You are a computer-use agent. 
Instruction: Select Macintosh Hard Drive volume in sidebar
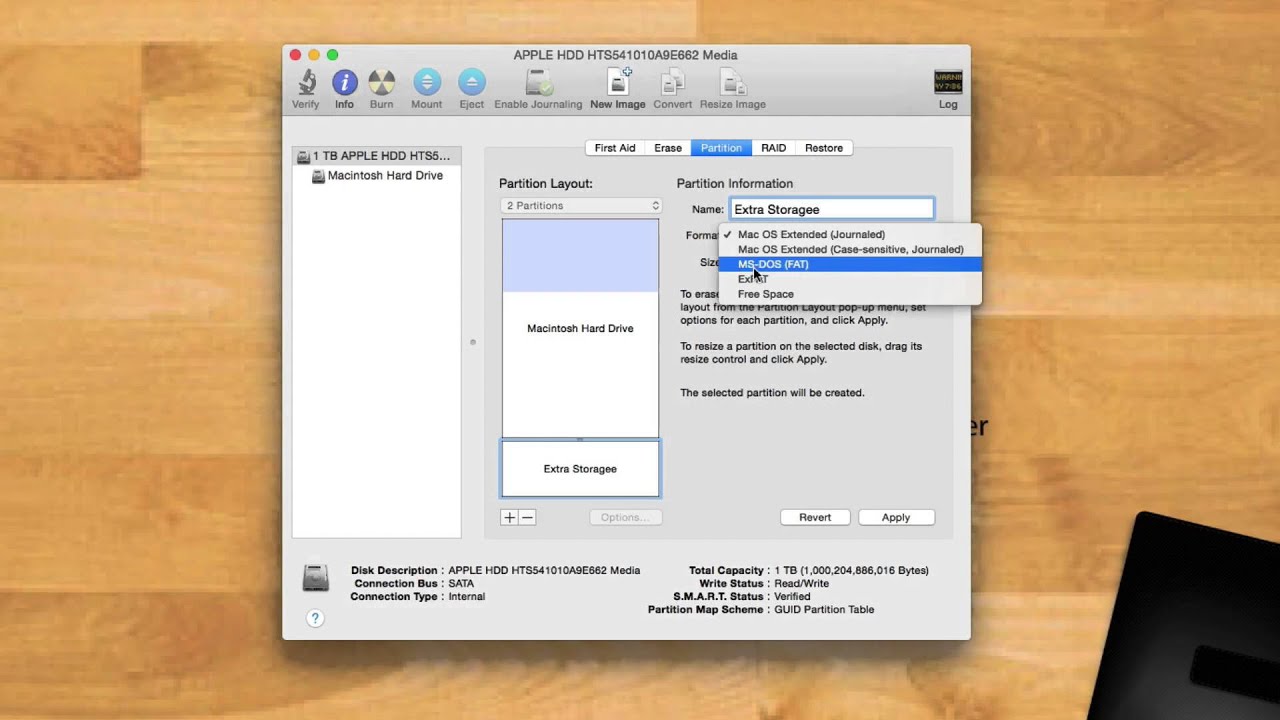376,176
